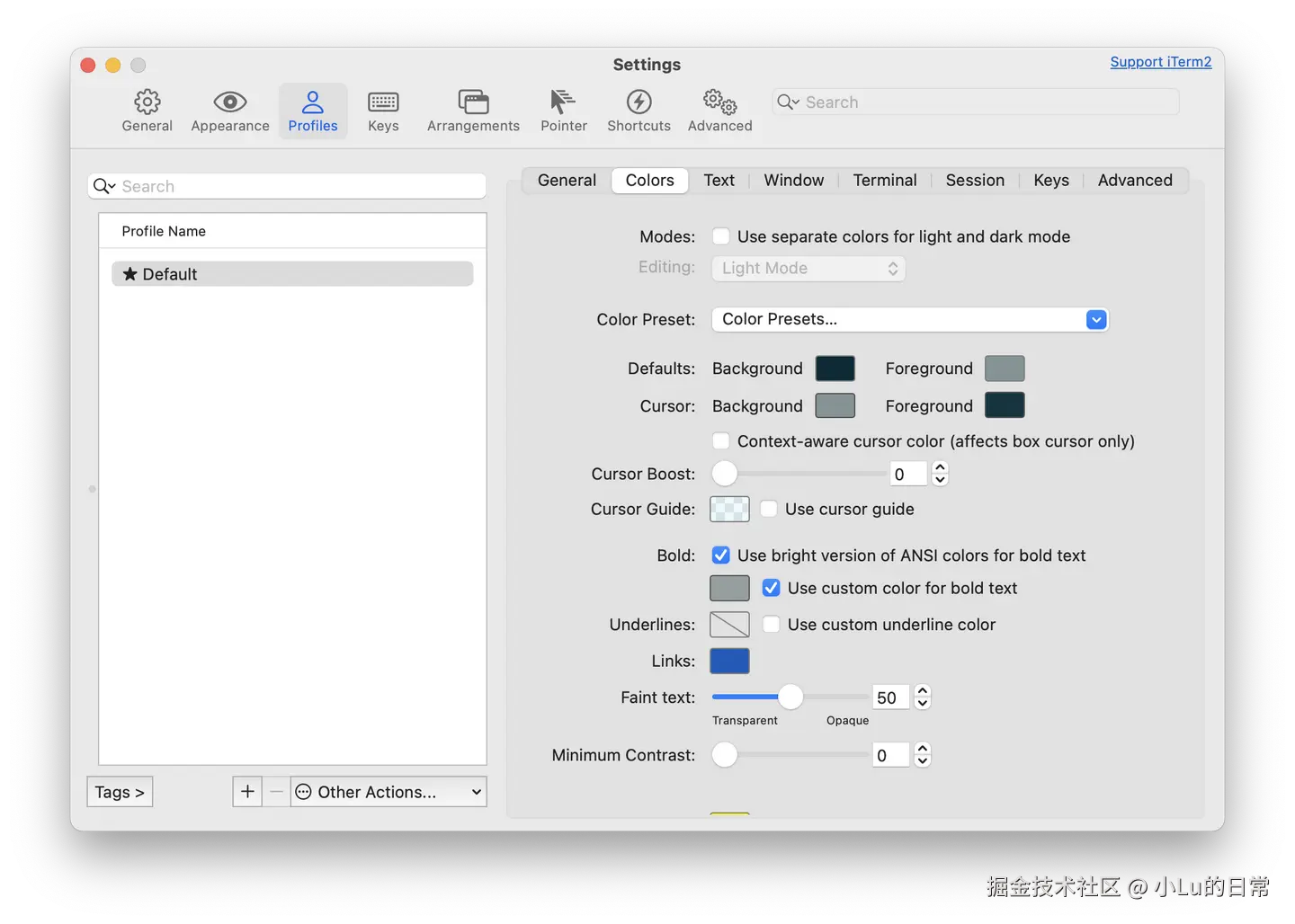Click the Underlines color swatch
Image resolution: width=1295 pixels, height=924 pixels.
tap(729, 624)
